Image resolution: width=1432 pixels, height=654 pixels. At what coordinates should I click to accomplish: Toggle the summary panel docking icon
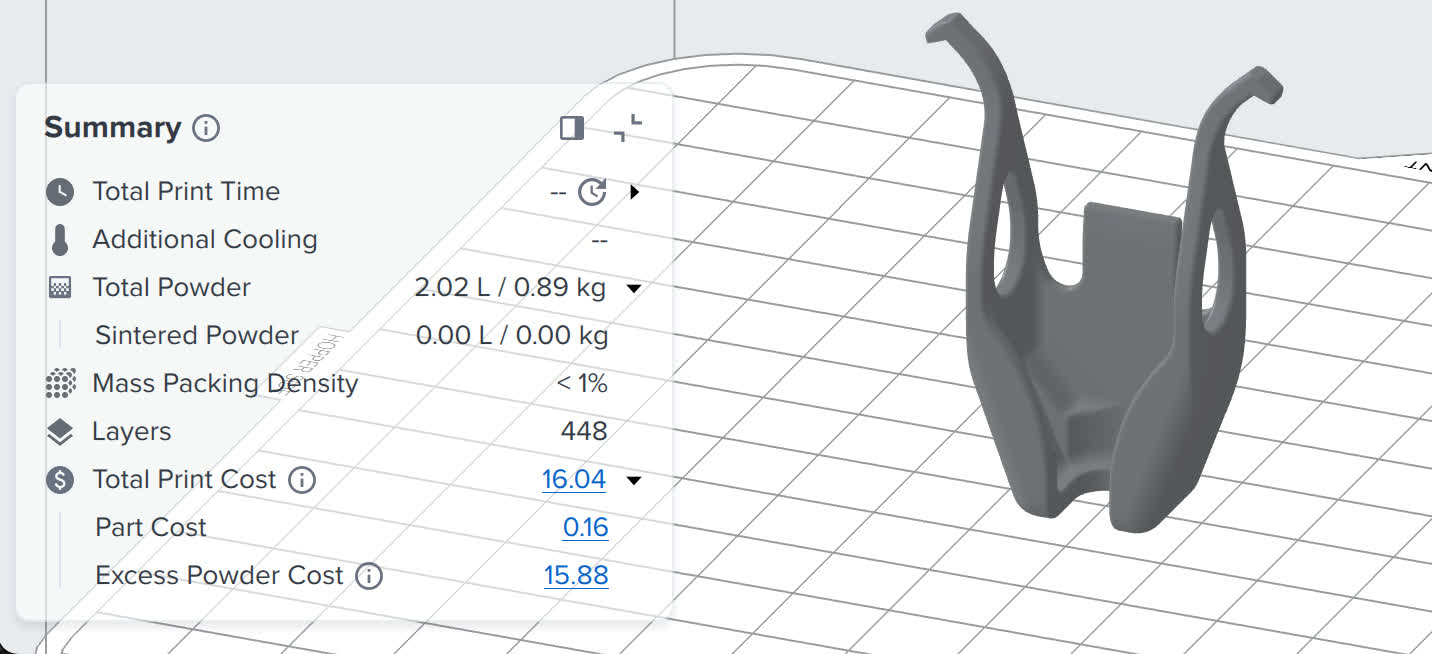(x=572, y=128)
